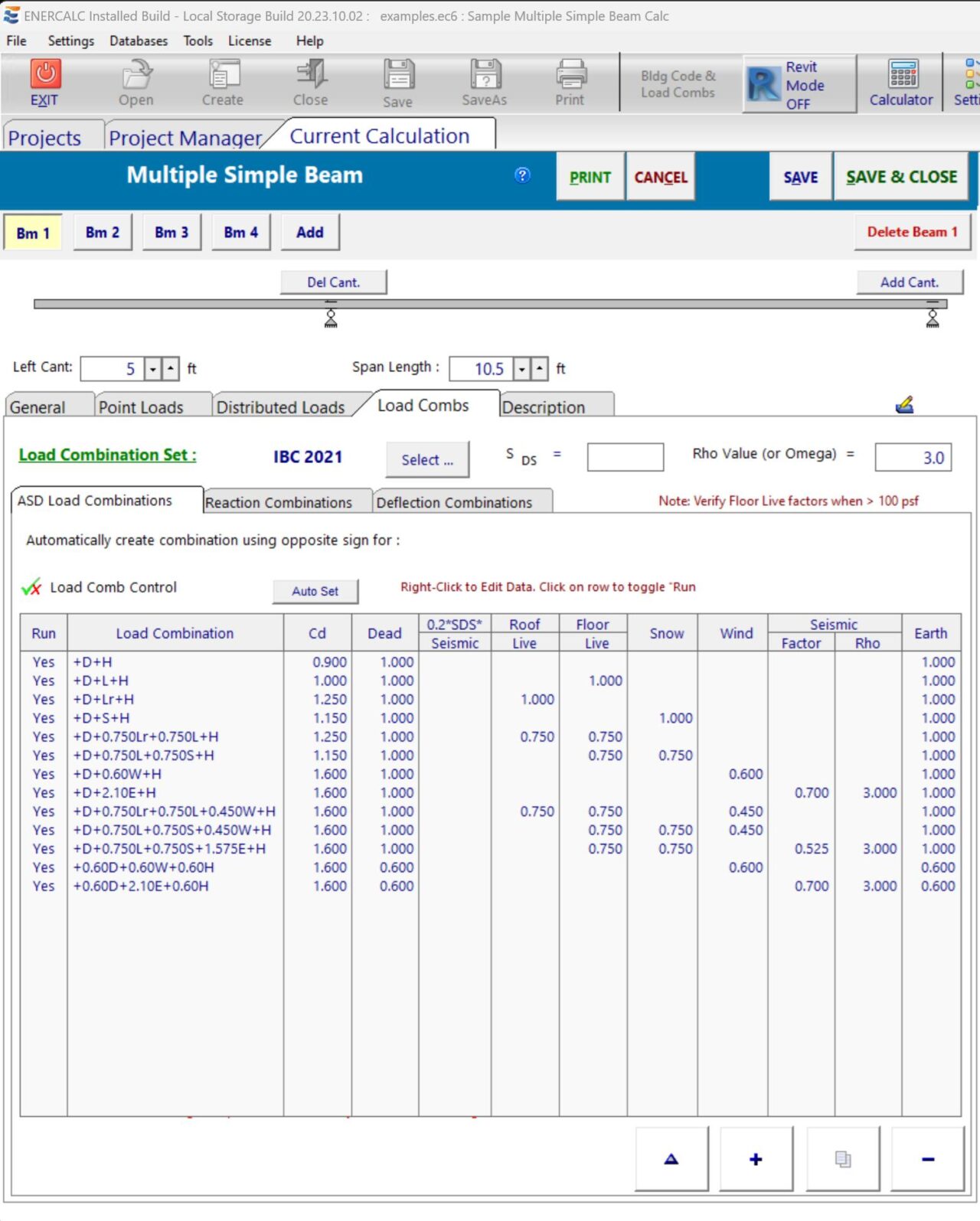
Task: Click the S DS input field
Action: [x=625, y=457]
